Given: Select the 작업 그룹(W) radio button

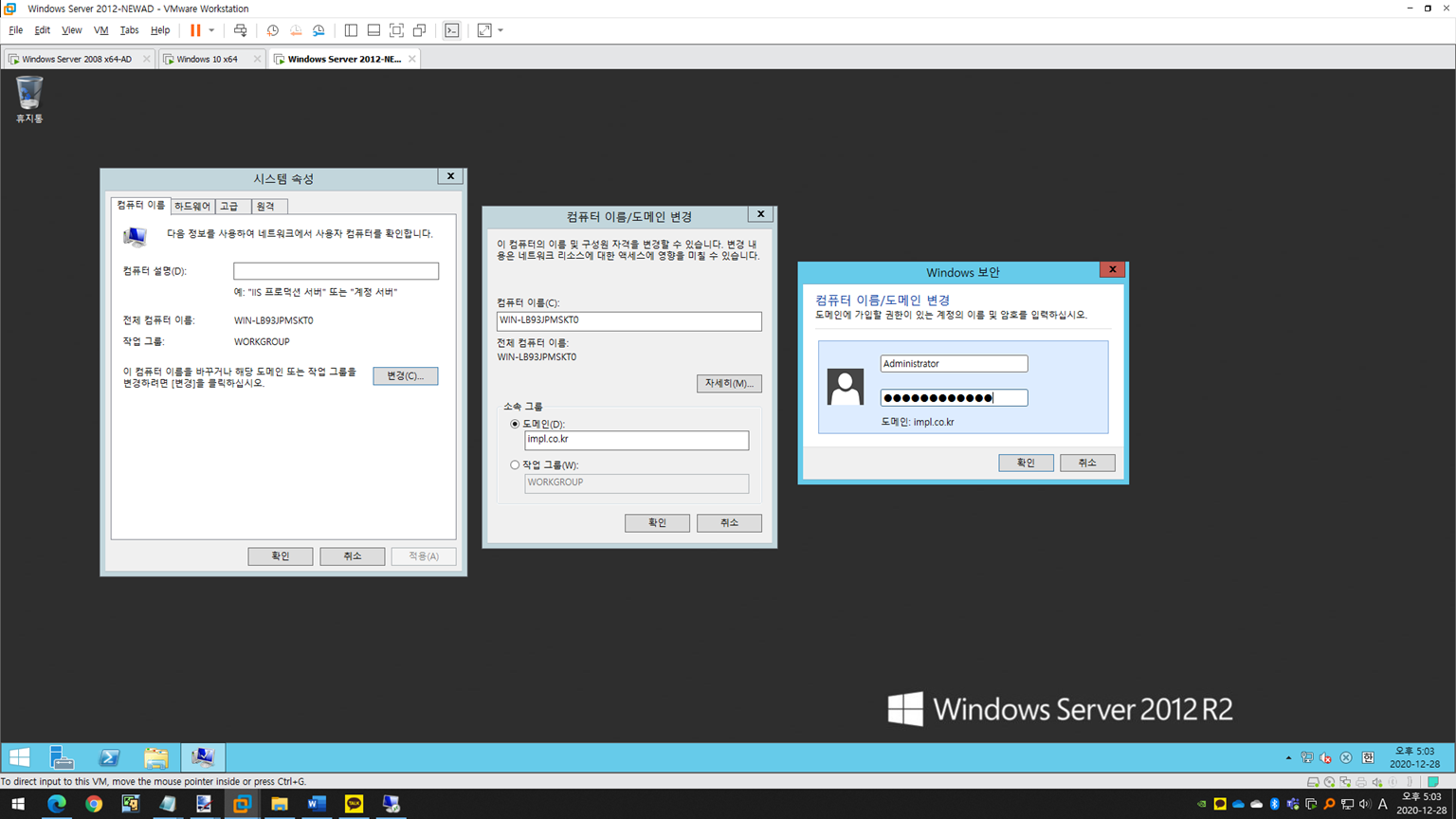Looking at the screenshot, I should (515, 465).
